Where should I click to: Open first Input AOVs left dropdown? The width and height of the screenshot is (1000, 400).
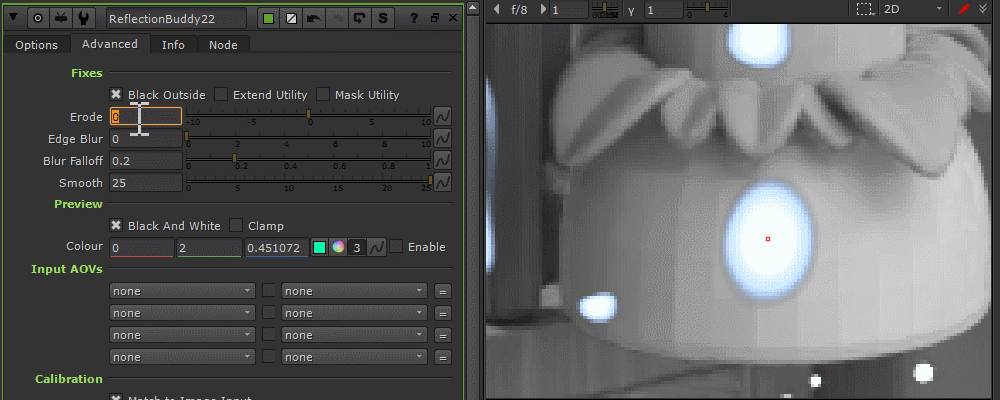click(x=182, y=291)
